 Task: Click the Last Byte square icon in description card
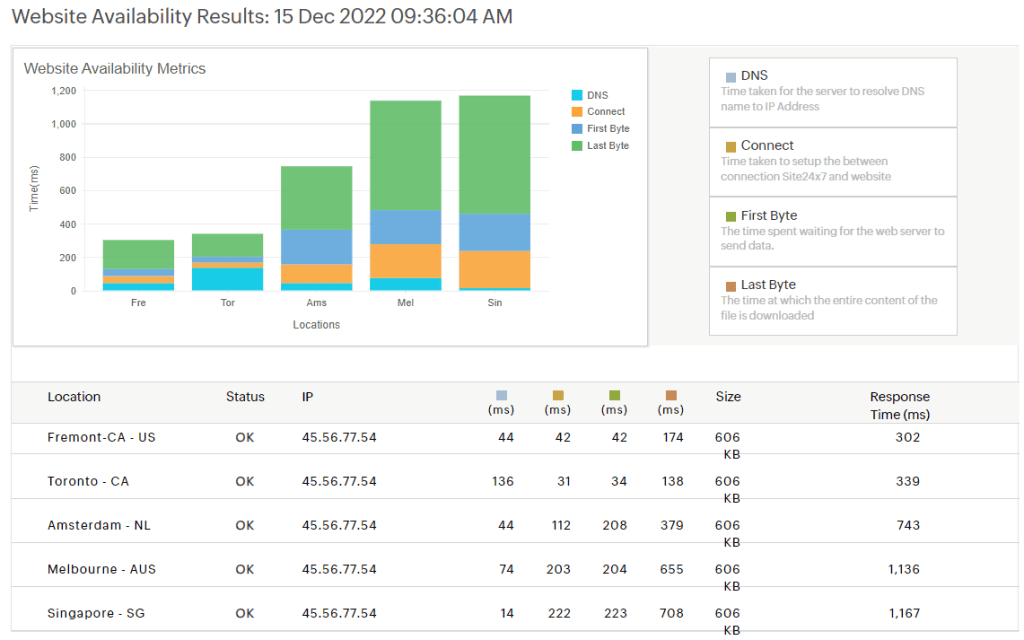730,286
